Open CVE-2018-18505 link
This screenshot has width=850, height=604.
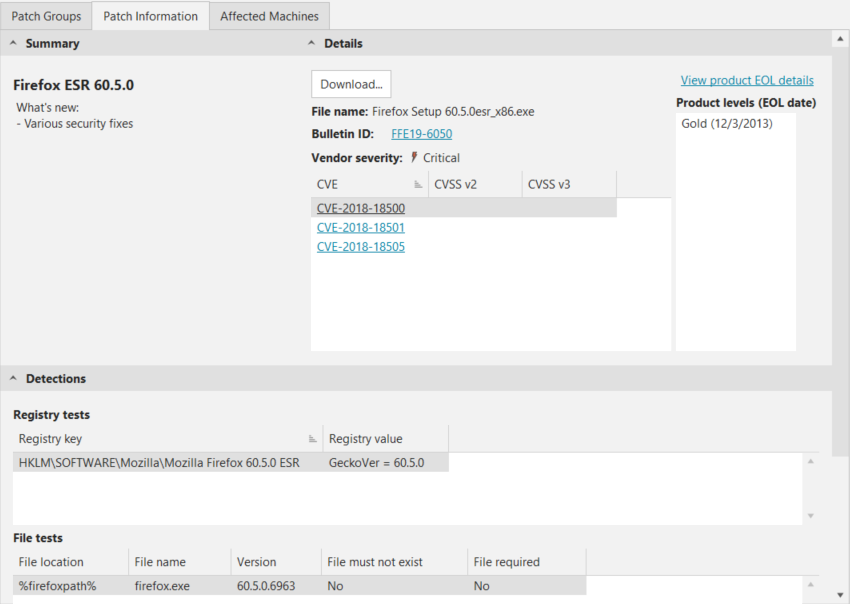(x=361, y=247)
